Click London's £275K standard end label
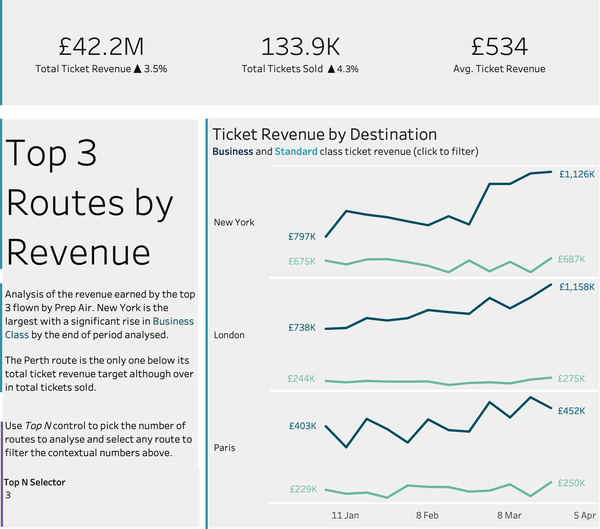 pos(572,378)
